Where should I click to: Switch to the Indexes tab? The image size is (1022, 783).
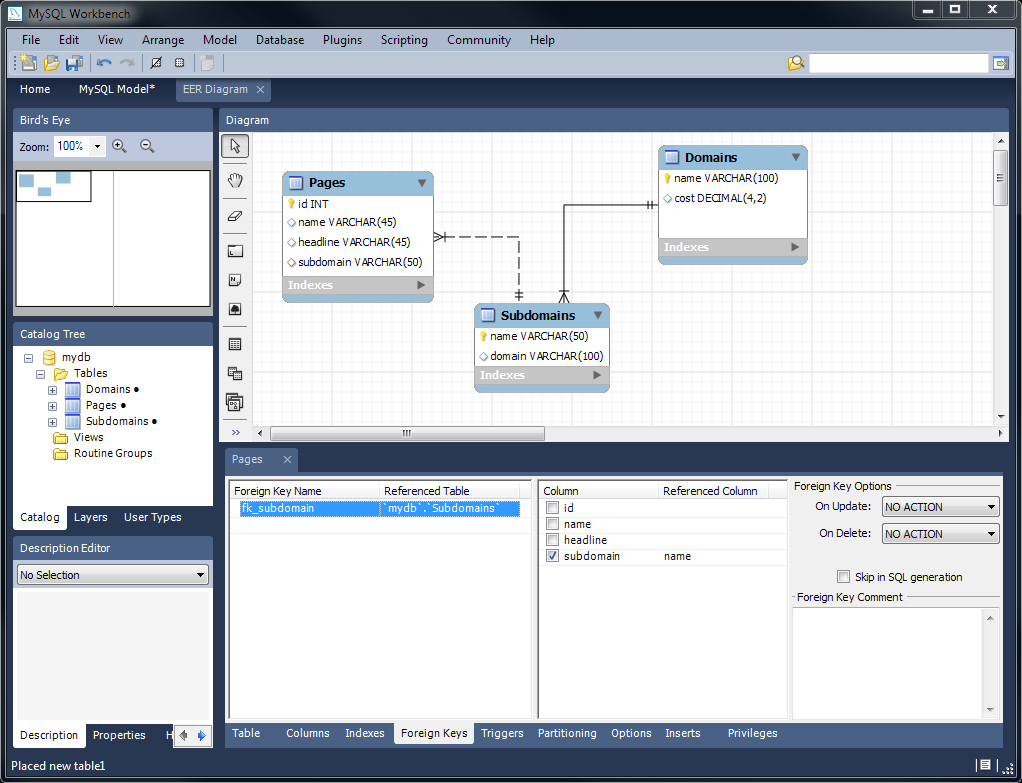[x=364, y=733]
